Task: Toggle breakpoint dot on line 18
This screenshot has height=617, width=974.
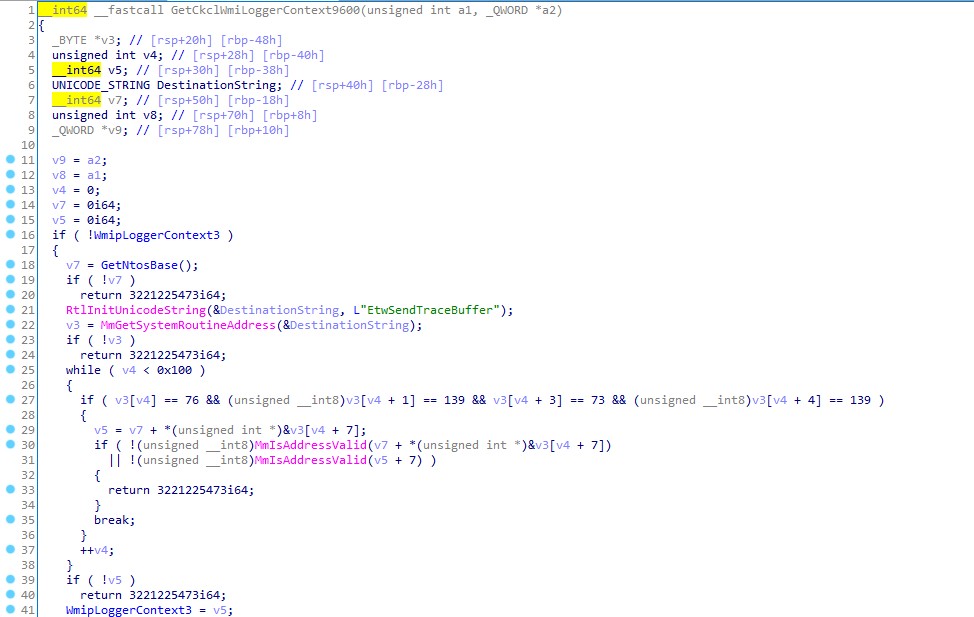Action: (10, 264)
